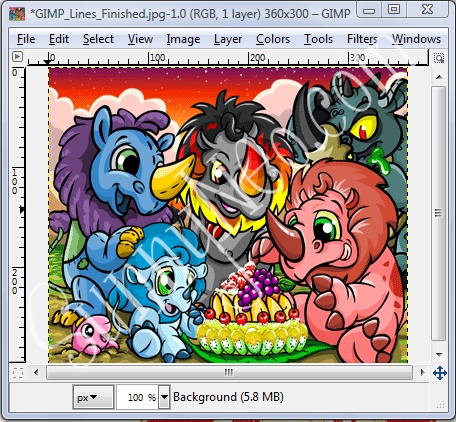Open the Layer menu
456x422 pixels.
[228, 39]
